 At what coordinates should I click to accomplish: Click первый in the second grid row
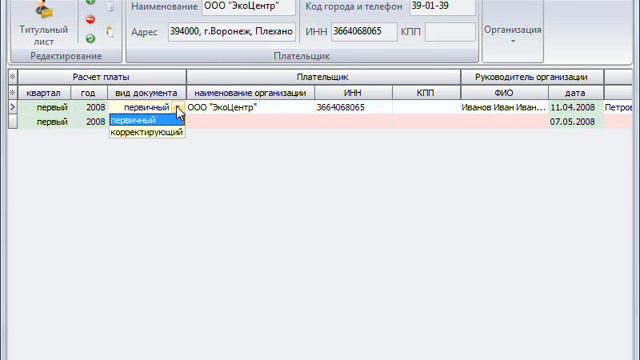pos(44,122)
